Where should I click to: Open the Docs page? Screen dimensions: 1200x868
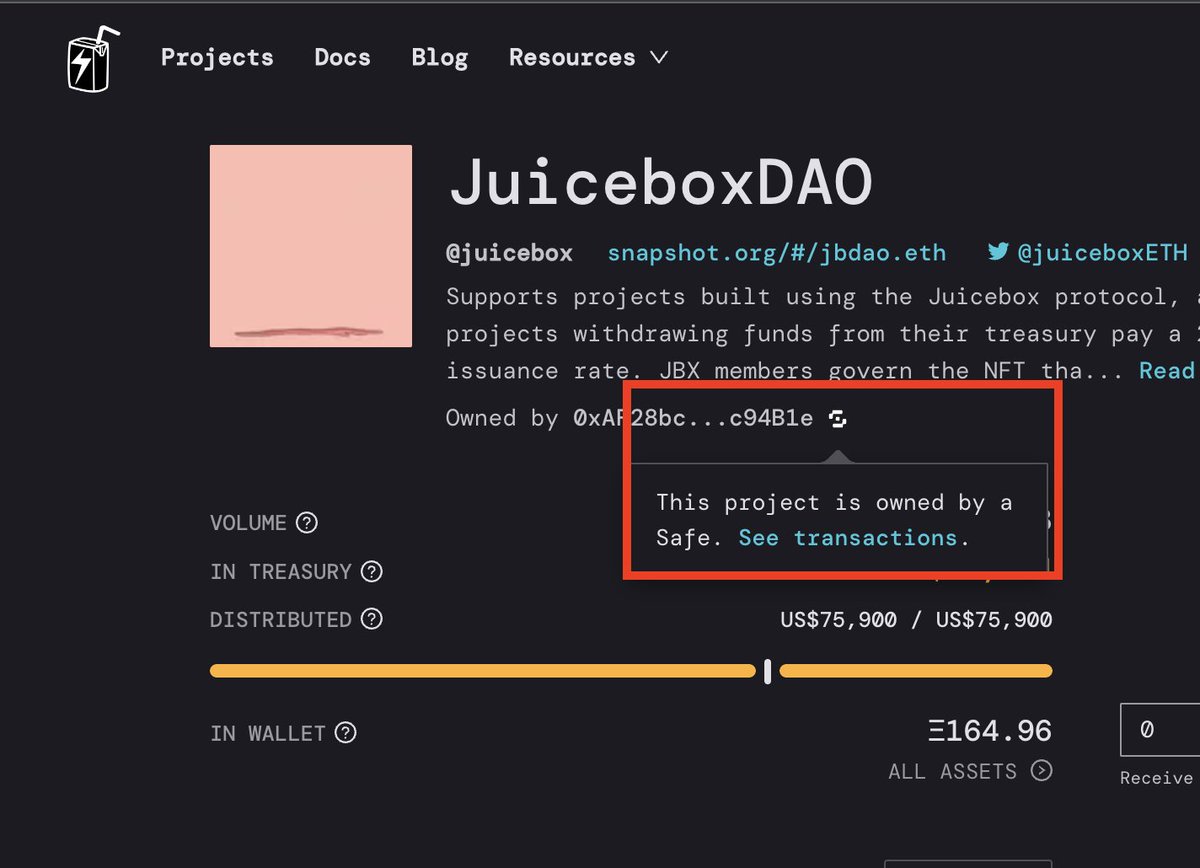(x=342, y=57)
